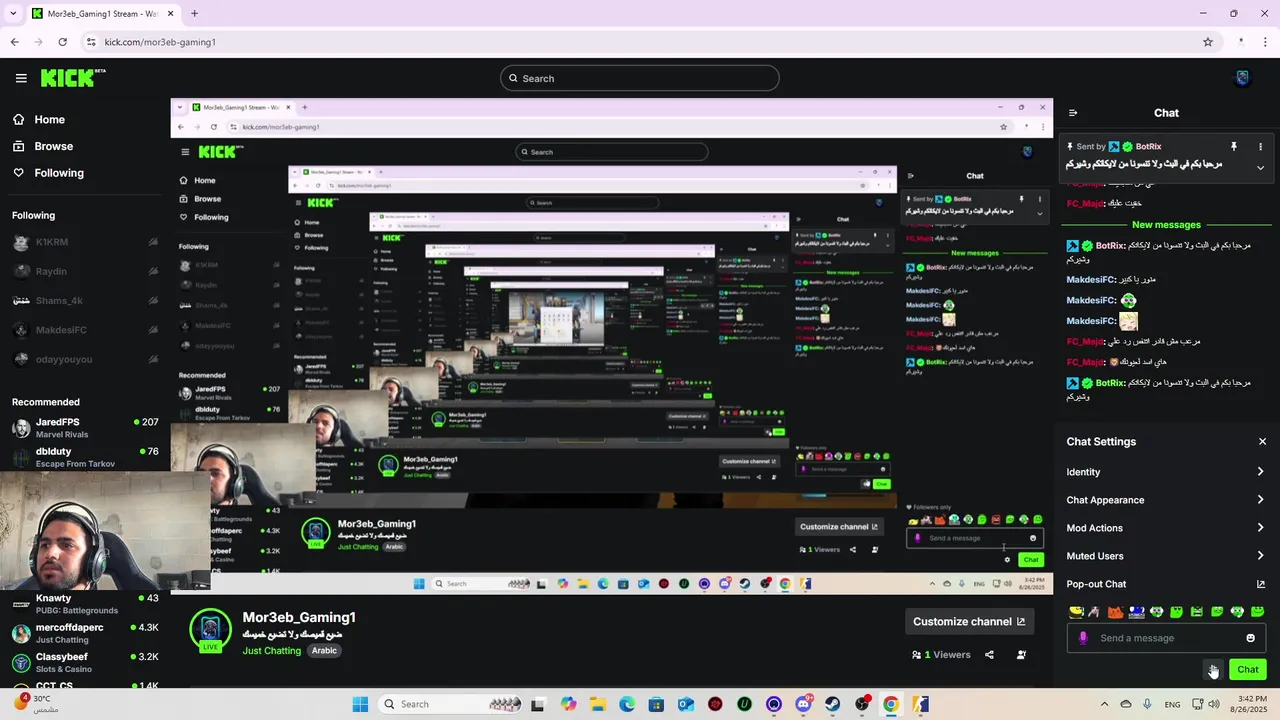
Task: Collapse chat with the arrow beside Chat title
Action: (1073, 113)
